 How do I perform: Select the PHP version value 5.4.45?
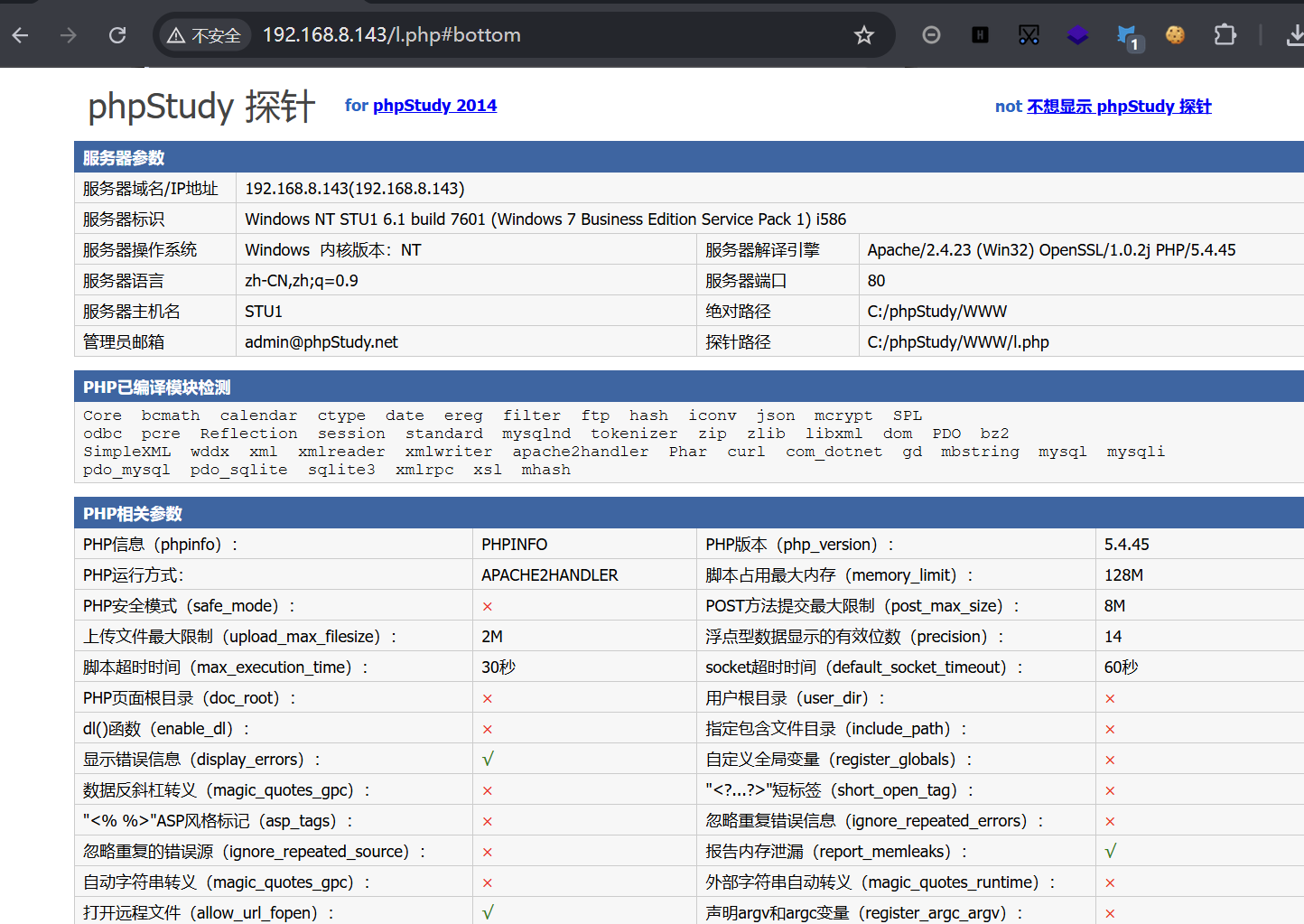1126,545
